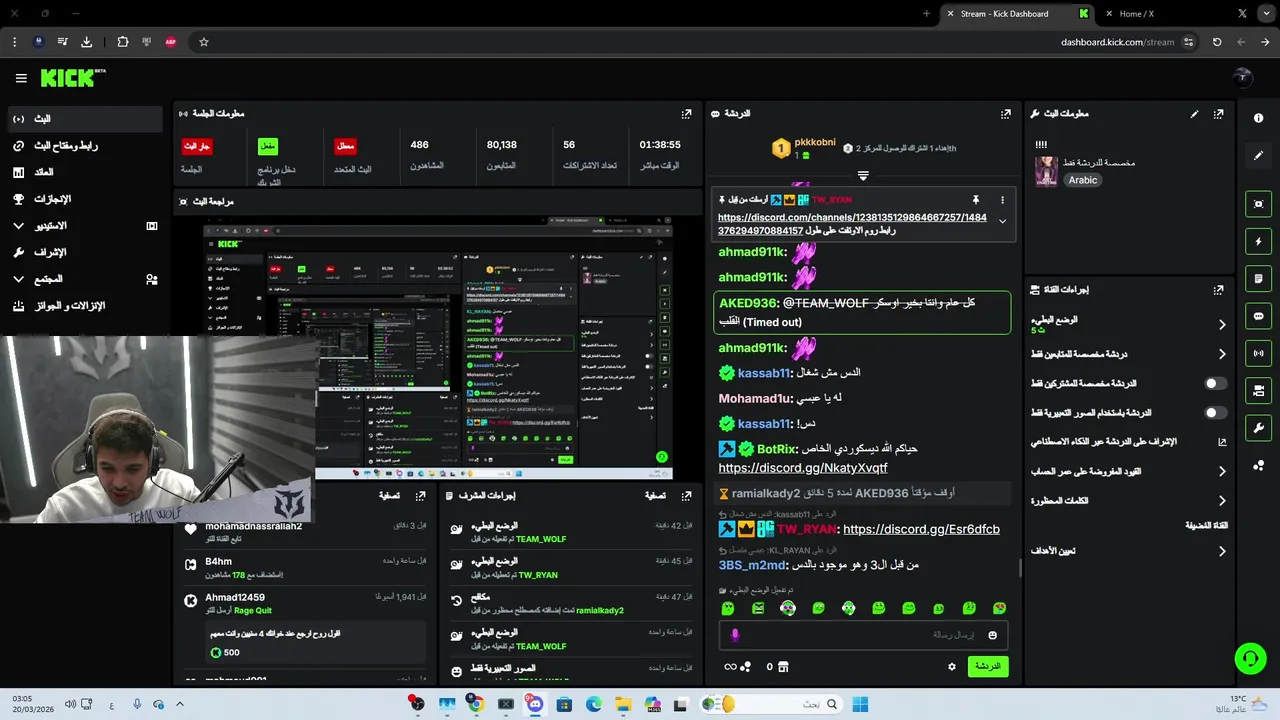The image size is (1280, 720).
Task: Open chat settings gear icon
Action: (x=952, y=666)
